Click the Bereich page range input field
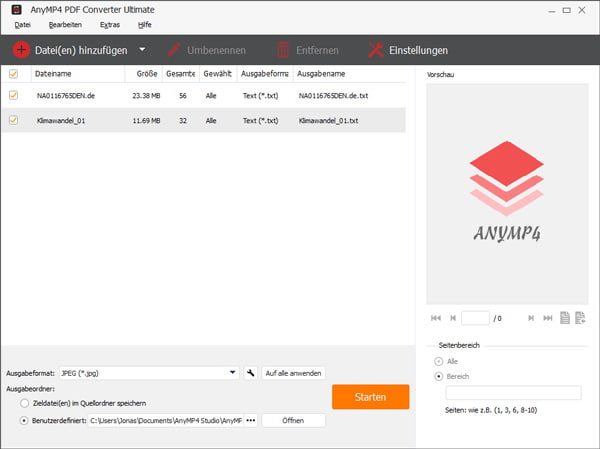 click(x=513, y=393)
